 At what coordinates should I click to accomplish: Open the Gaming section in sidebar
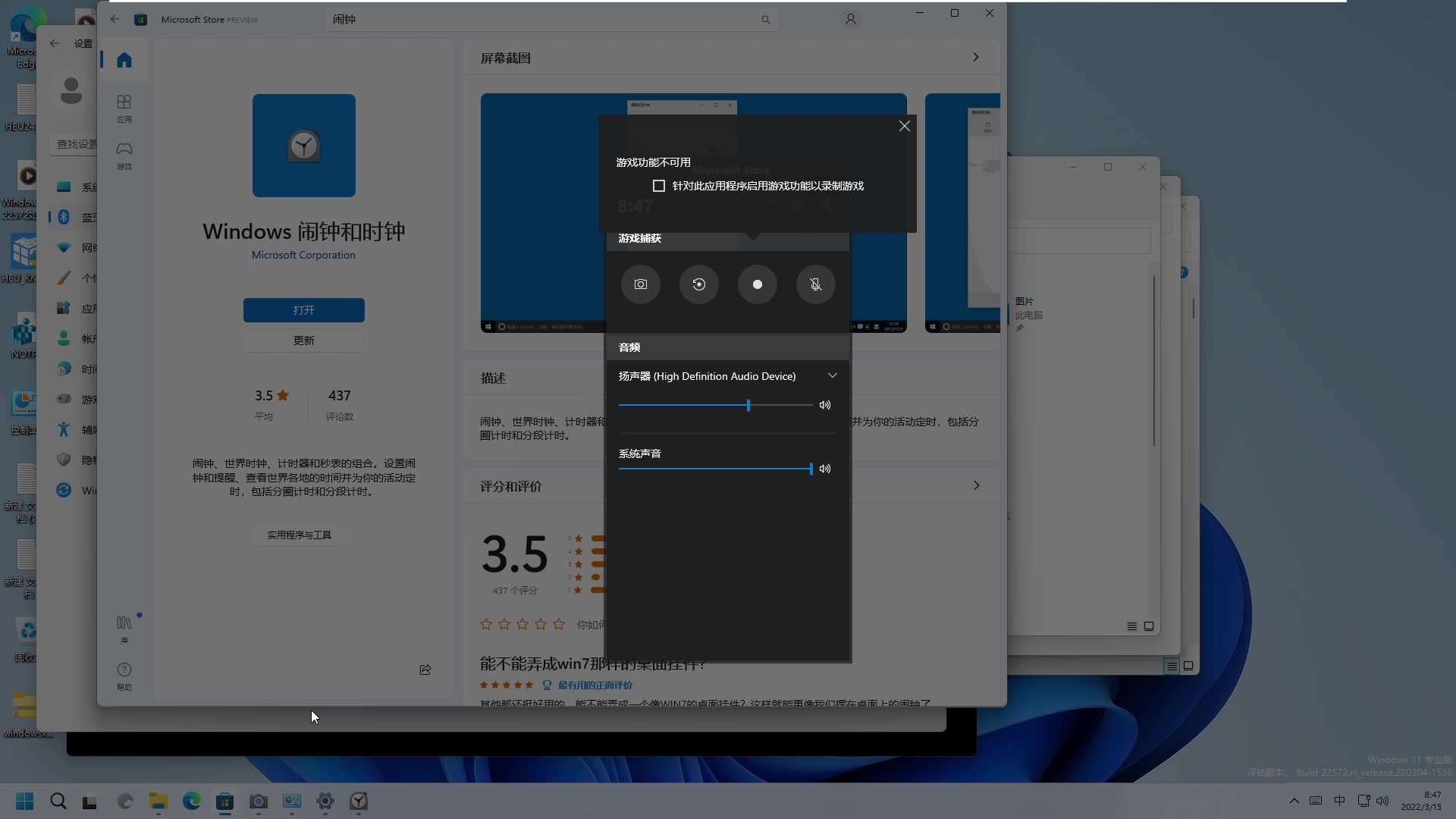[124, 155]
